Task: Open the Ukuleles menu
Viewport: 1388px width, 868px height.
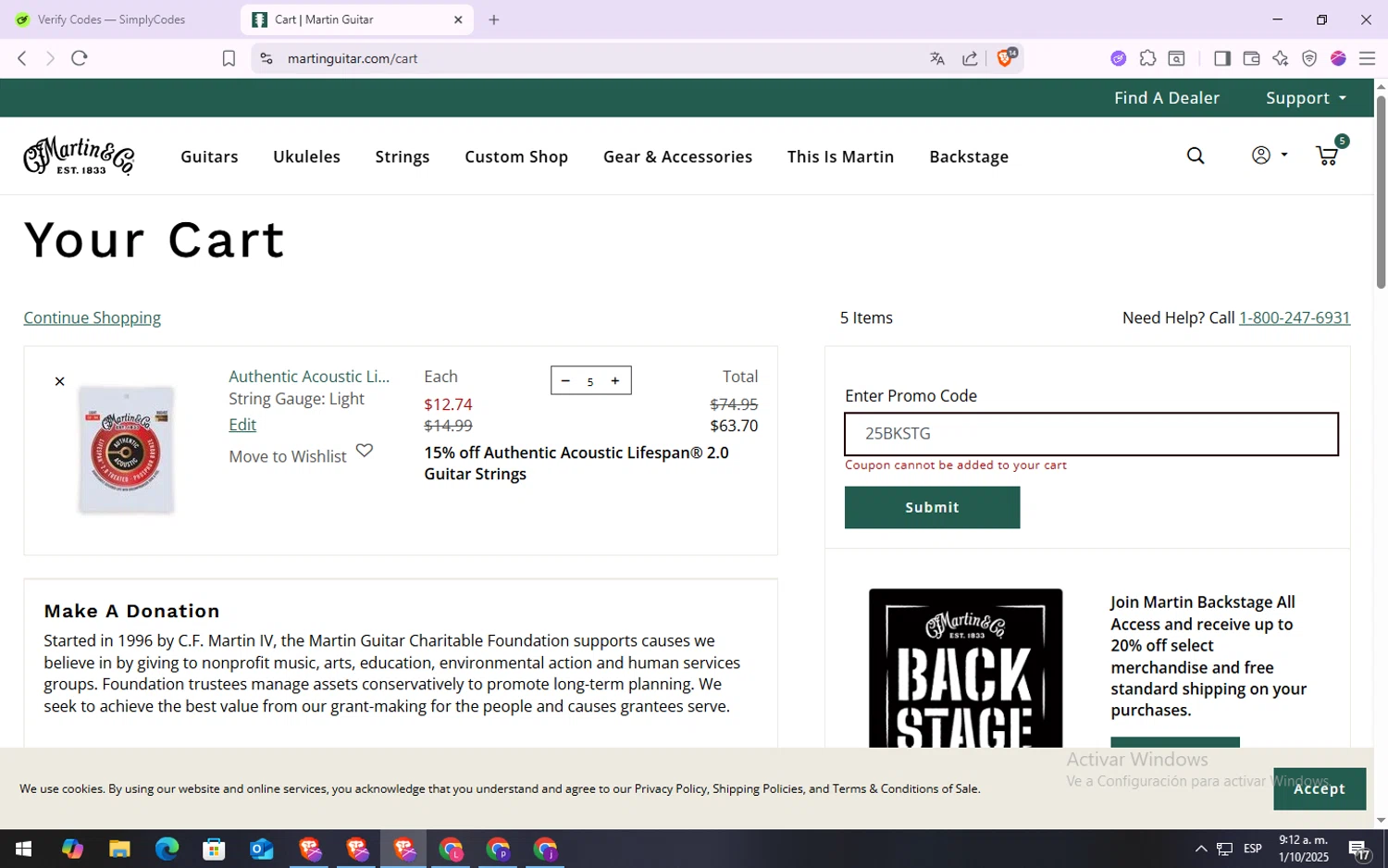Action: click(306, 156)
